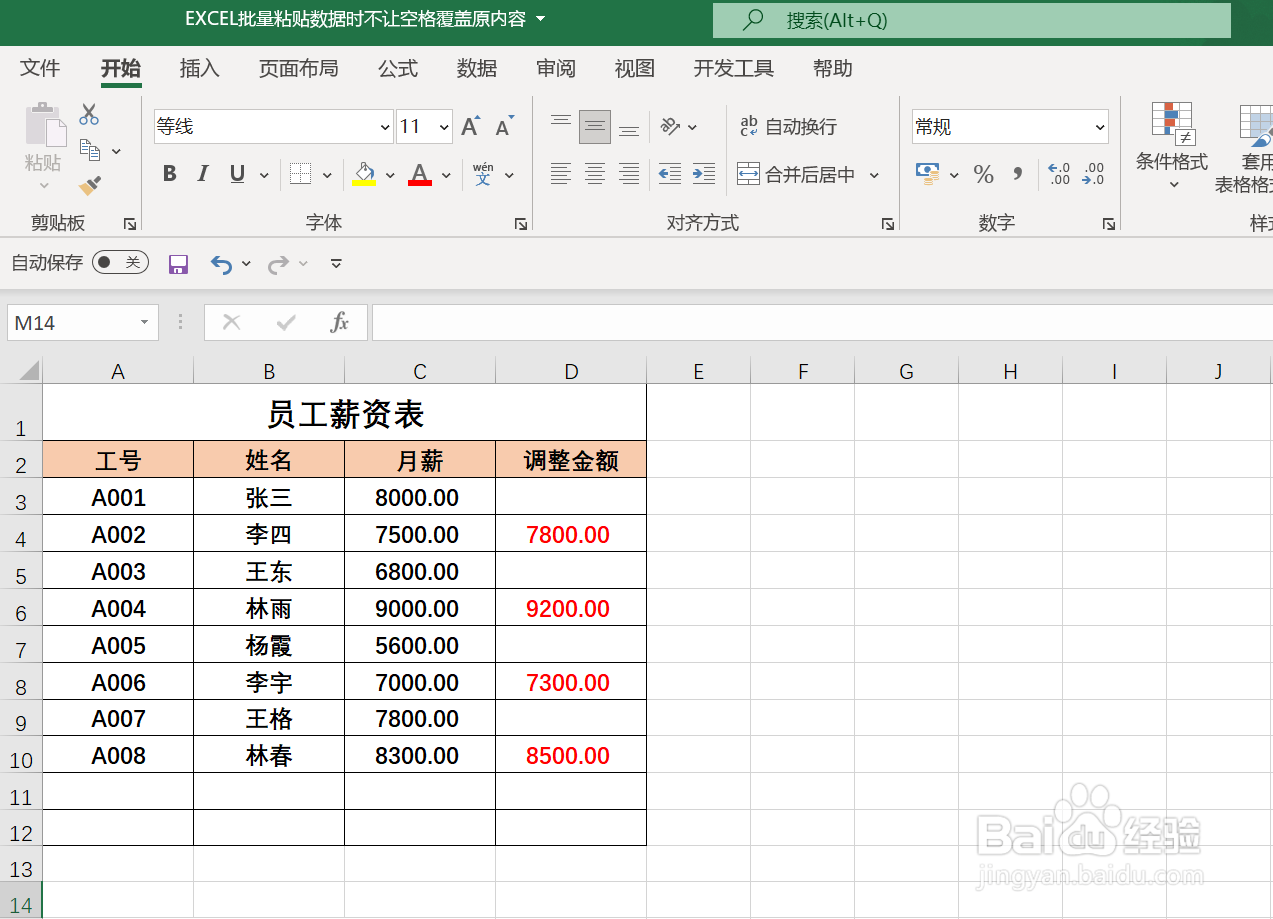Apply Percent Style to selection

tap(983, 174)
